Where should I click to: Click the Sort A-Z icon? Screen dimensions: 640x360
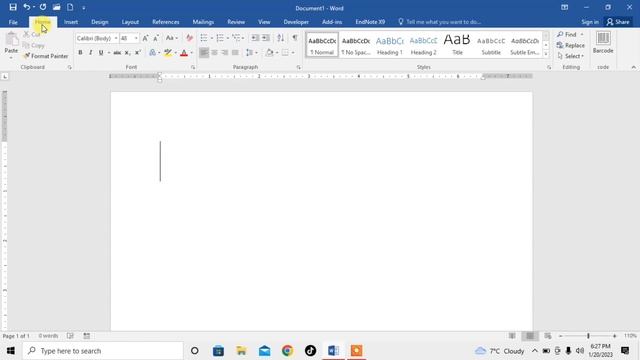pos(280,38)
